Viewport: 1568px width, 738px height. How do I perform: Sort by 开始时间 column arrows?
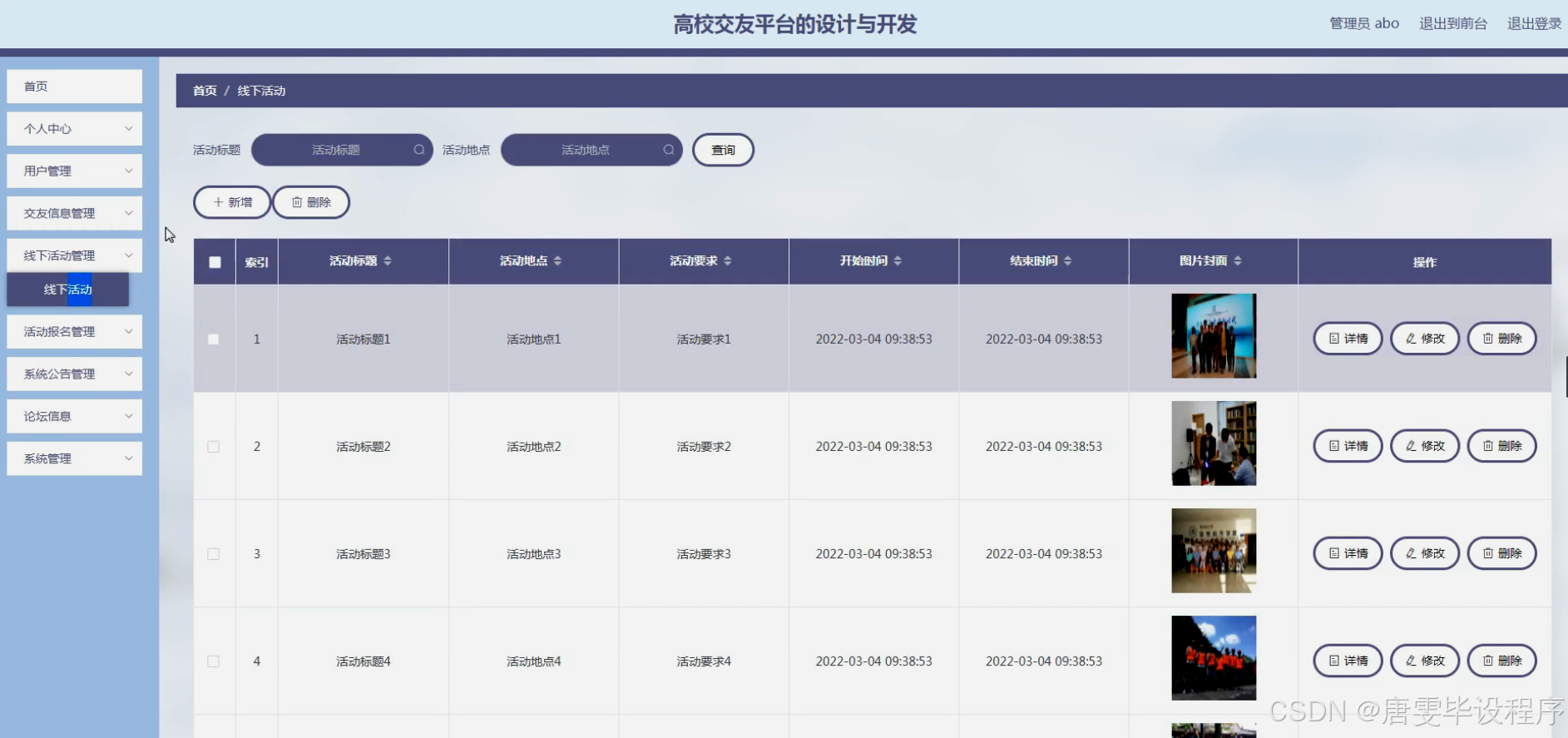(898, 261)
